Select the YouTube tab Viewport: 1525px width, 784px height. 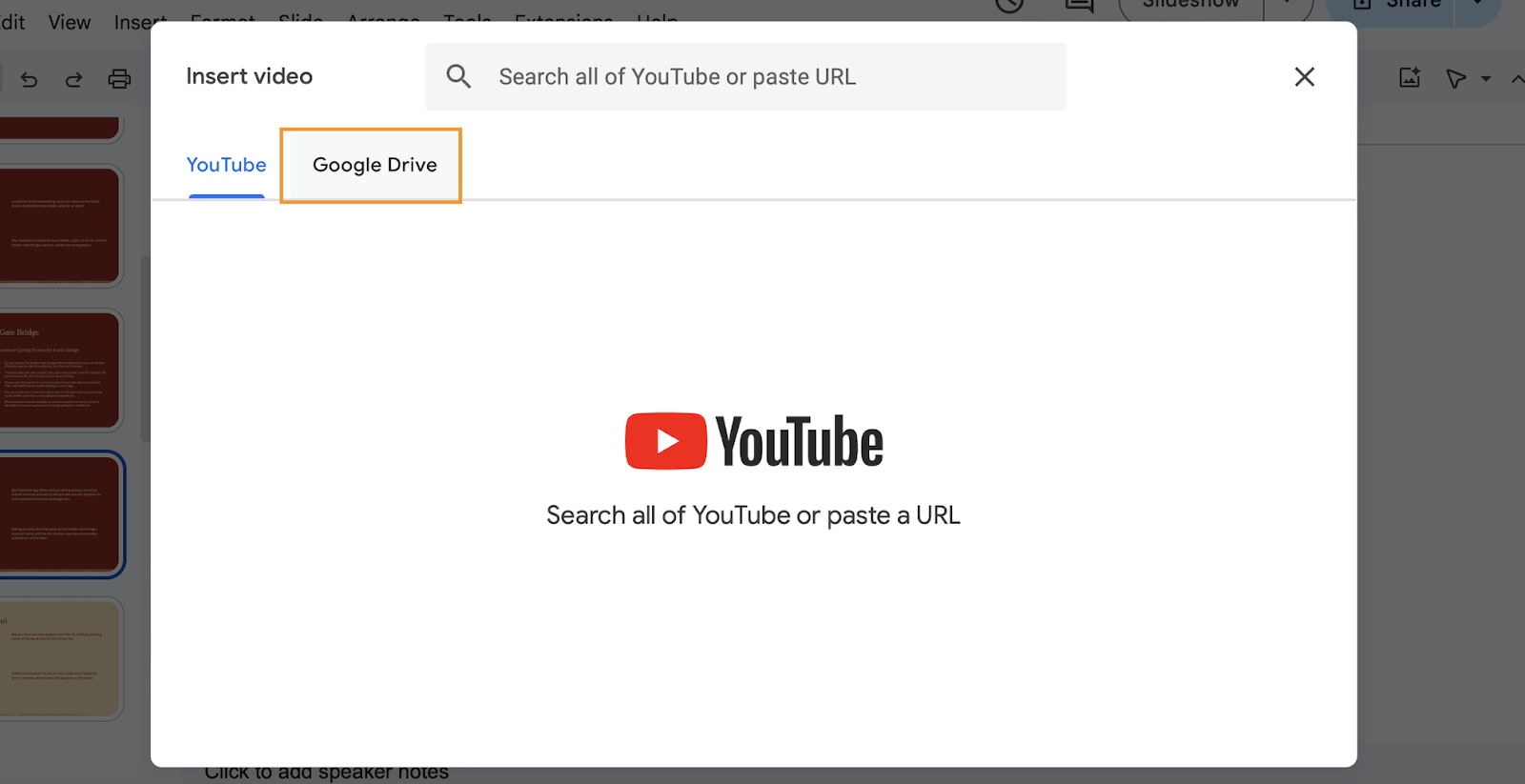click(226, 165)
